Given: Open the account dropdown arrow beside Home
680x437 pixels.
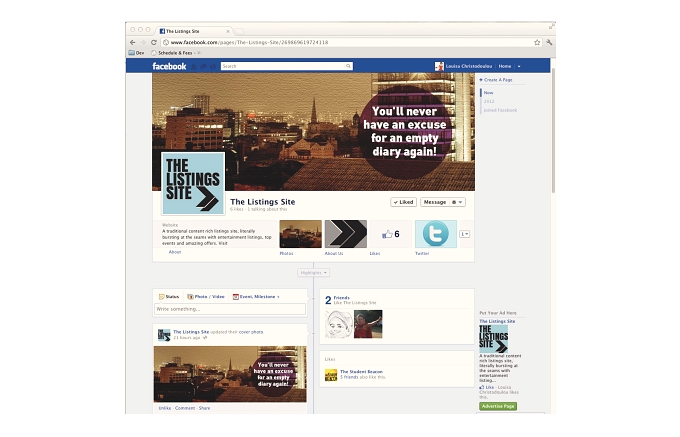Looking at the screenshot, I should coord(519,66).
